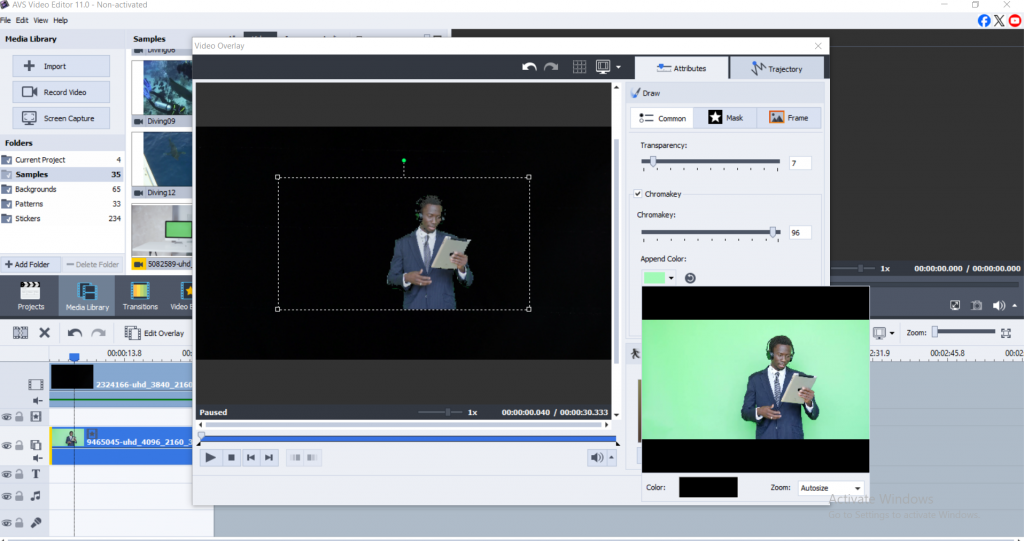Click the speaker volume icon in preview
The image size is (1024, 541).
tap(597, 457)
